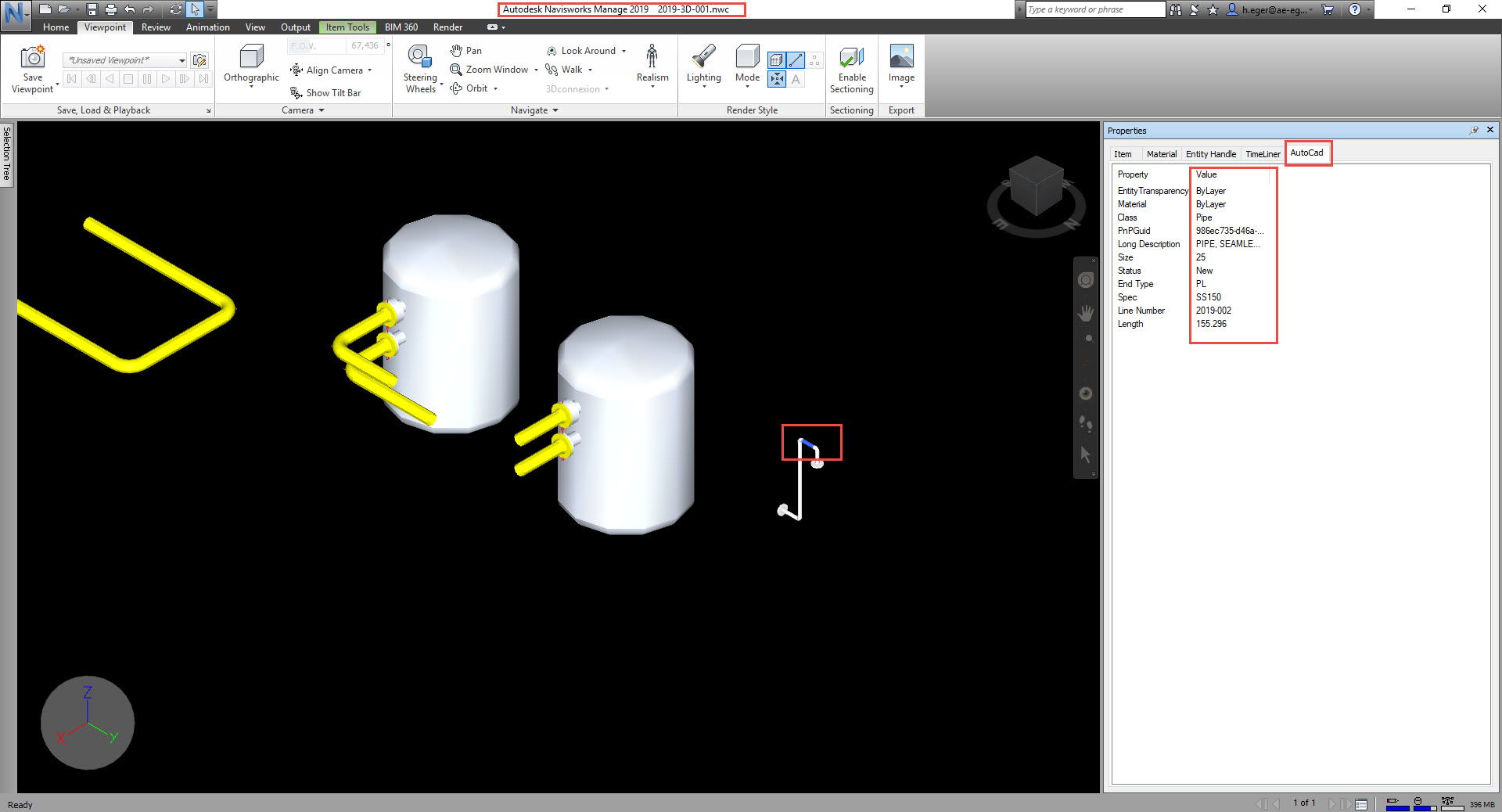Click the Play animation button
This screenshot has height=812, width=1502.
pos(165,78)
